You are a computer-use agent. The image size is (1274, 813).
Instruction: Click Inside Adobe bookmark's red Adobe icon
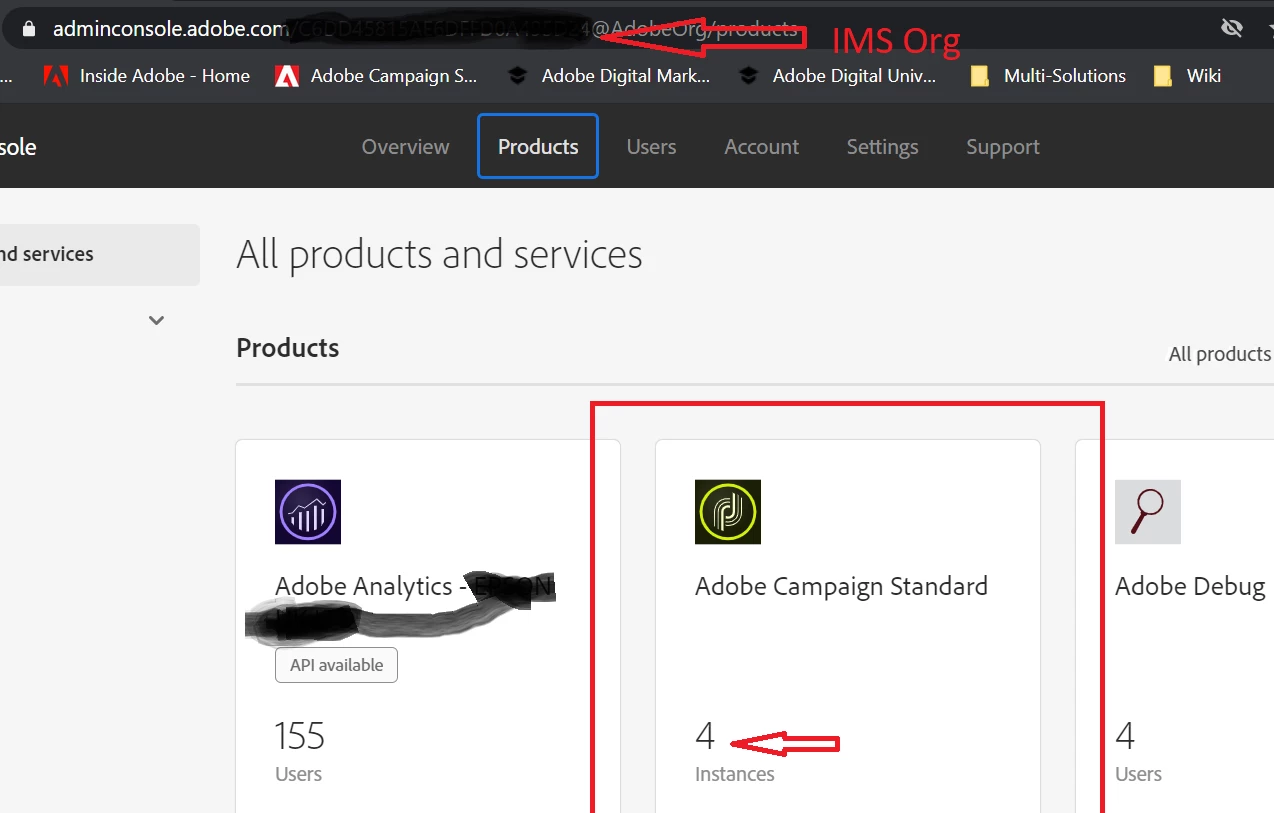(56, 76)
